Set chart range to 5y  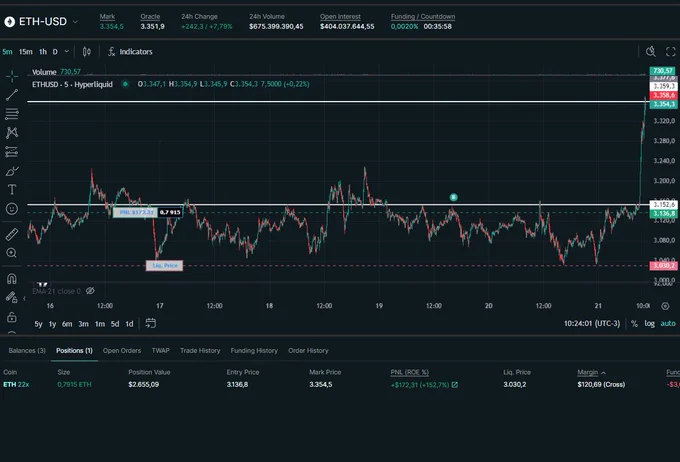click(39, 324)
